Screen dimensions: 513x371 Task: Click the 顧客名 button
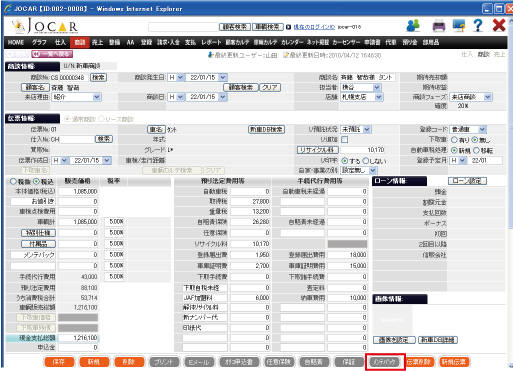(35, 88)
